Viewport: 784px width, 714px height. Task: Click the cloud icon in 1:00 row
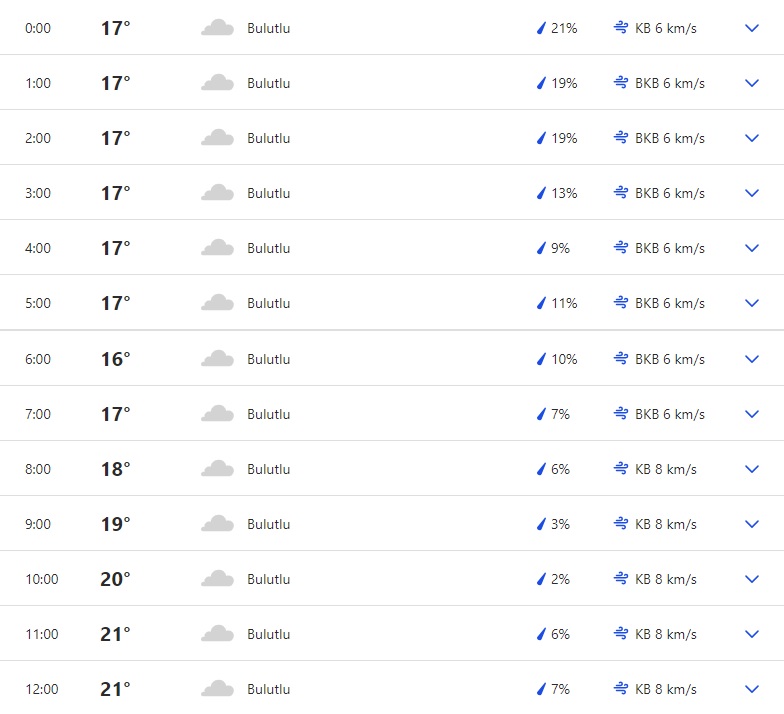(x=217, y=83)
